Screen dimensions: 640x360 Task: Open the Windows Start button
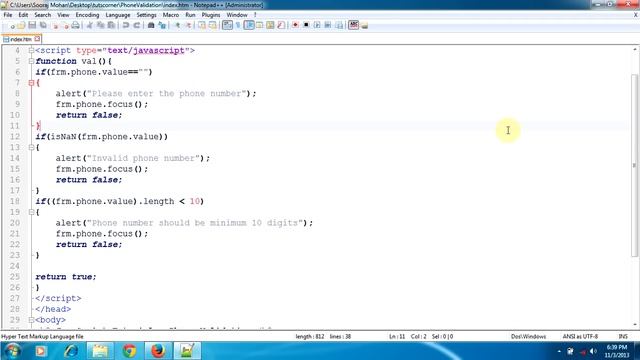13,351
